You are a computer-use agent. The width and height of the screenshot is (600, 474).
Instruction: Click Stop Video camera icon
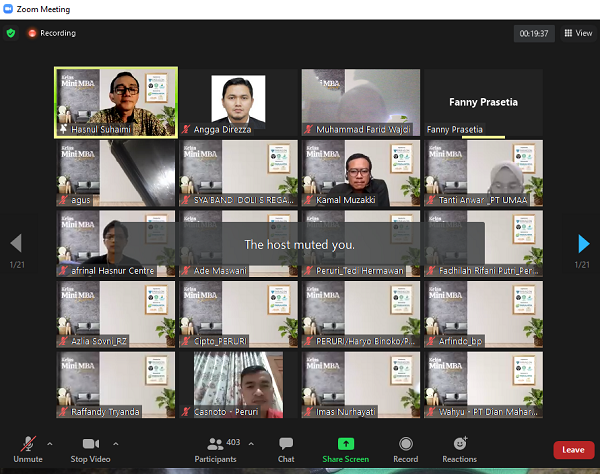point(91,444)
